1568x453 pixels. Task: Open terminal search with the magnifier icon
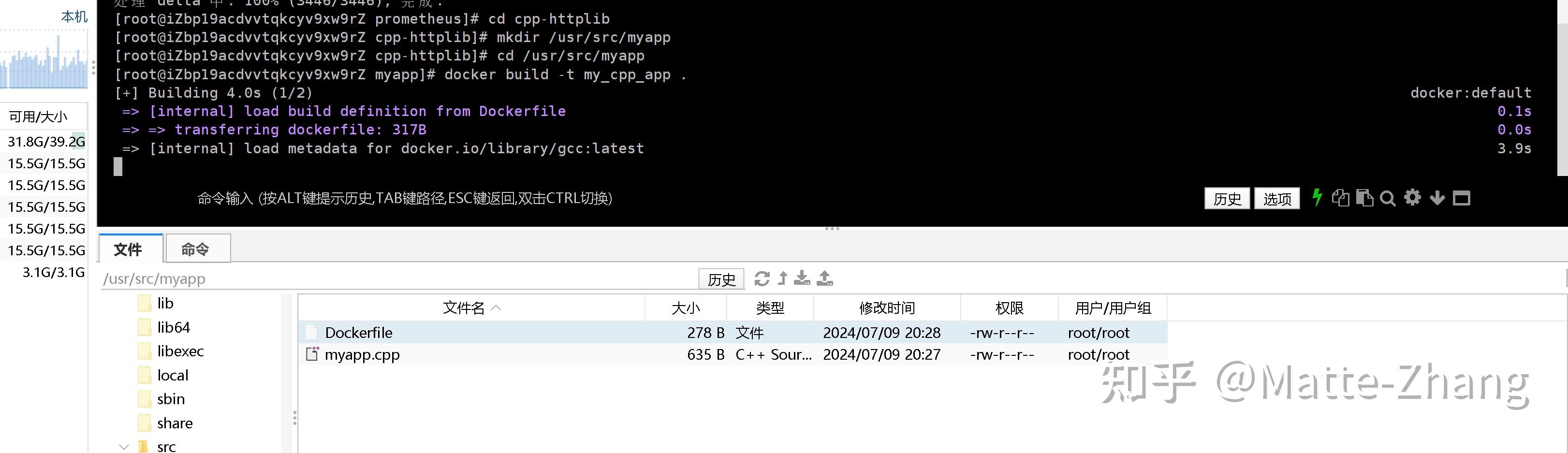click(1388, 198)
